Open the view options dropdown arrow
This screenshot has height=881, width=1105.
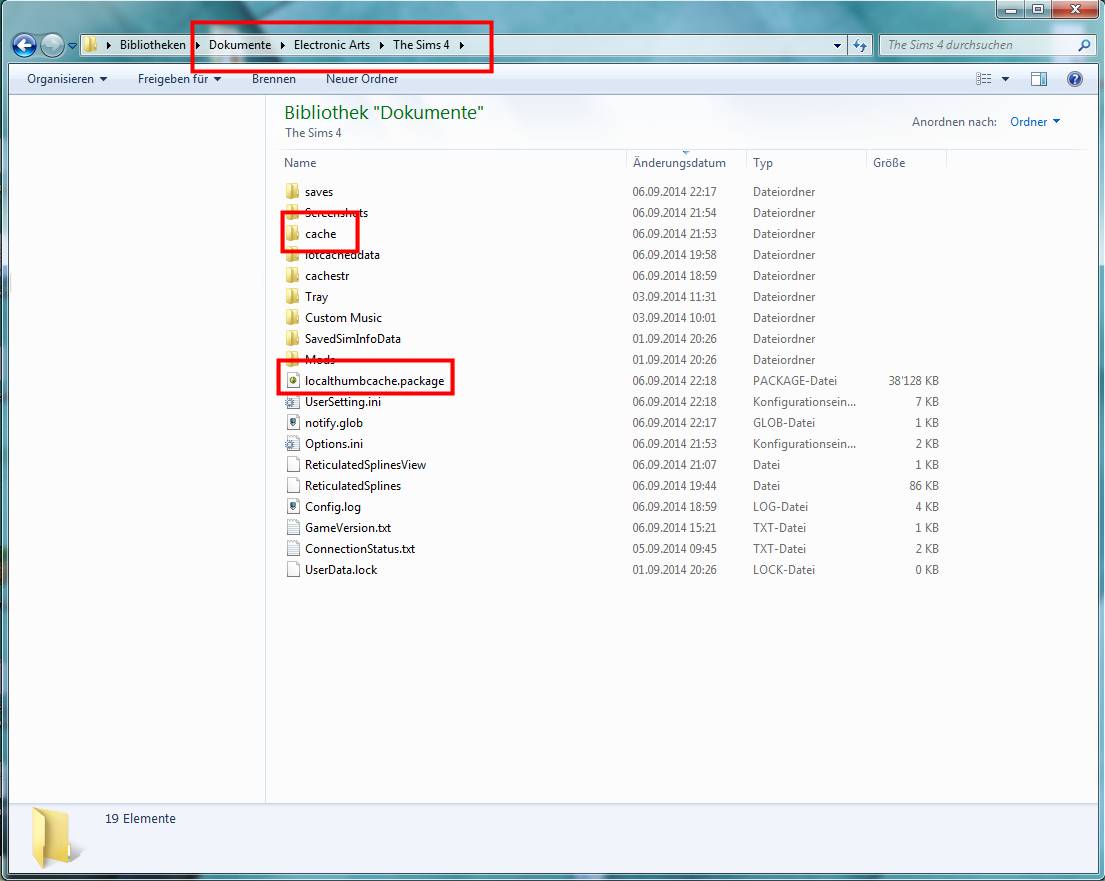[1006, 79]
